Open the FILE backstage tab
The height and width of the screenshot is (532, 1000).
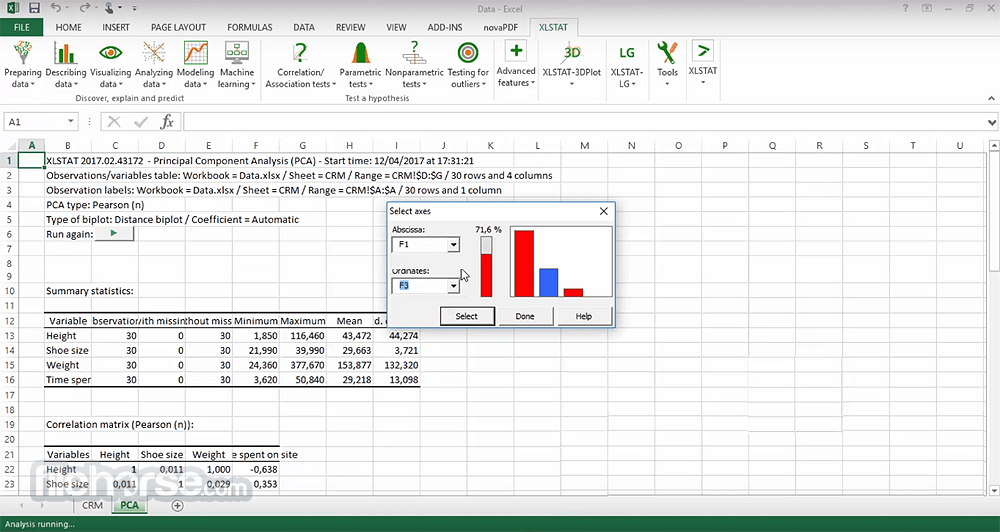point(22,27)
